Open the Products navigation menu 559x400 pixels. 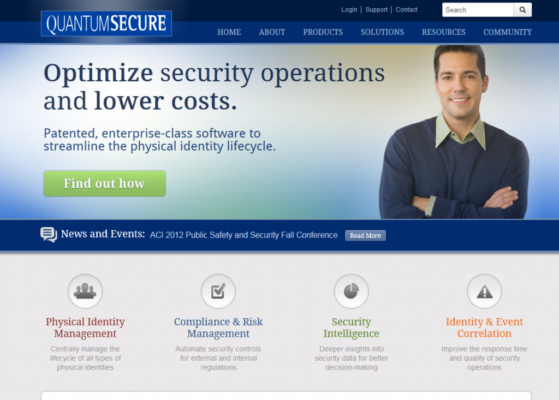coord(323,32)
